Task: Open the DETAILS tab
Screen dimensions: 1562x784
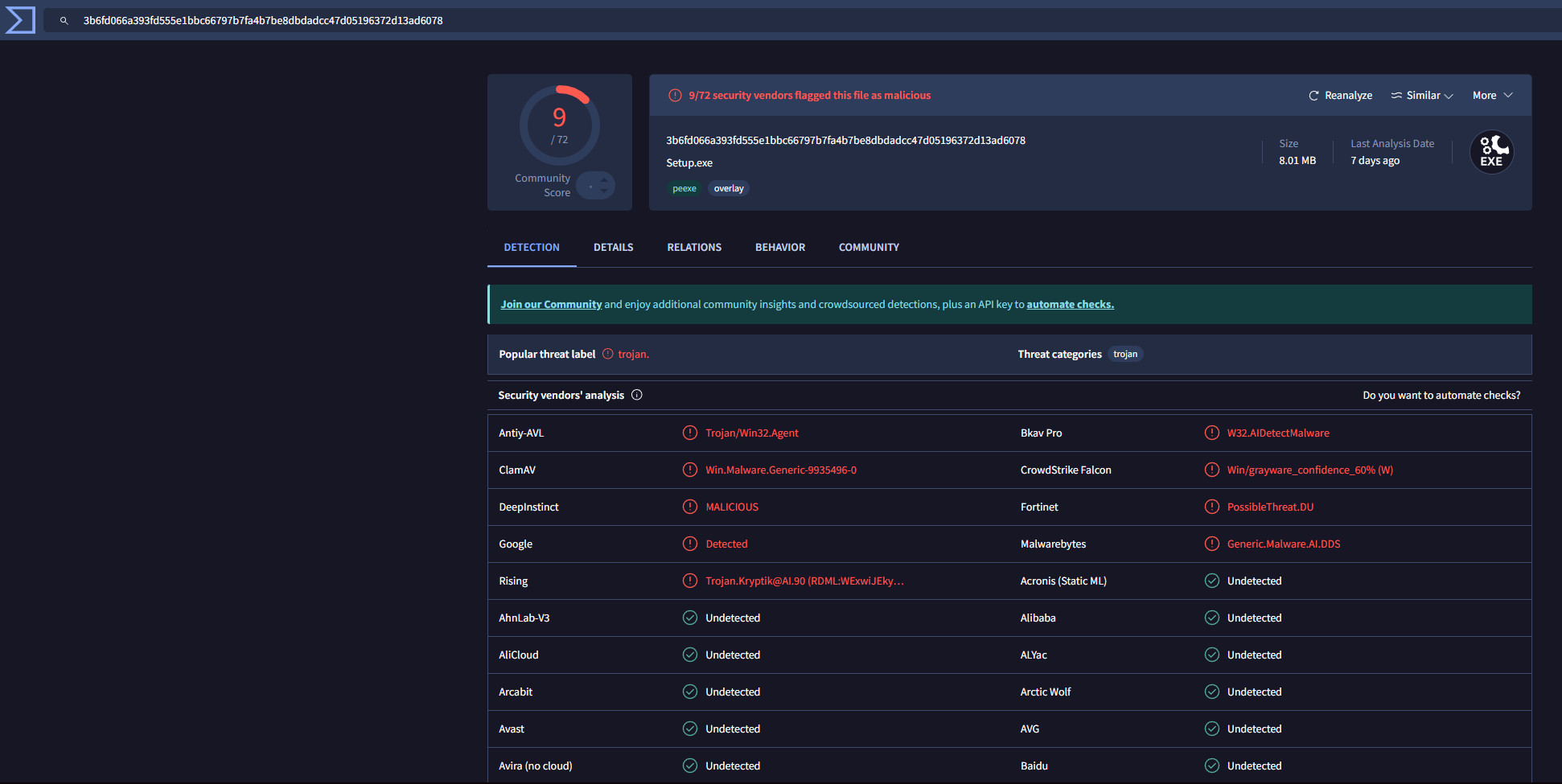Action: click(x=614, y=248)
